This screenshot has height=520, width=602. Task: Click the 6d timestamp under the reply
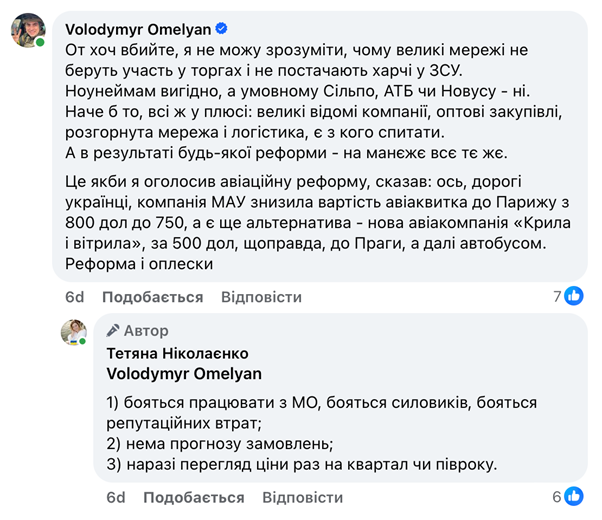point(118,497)
